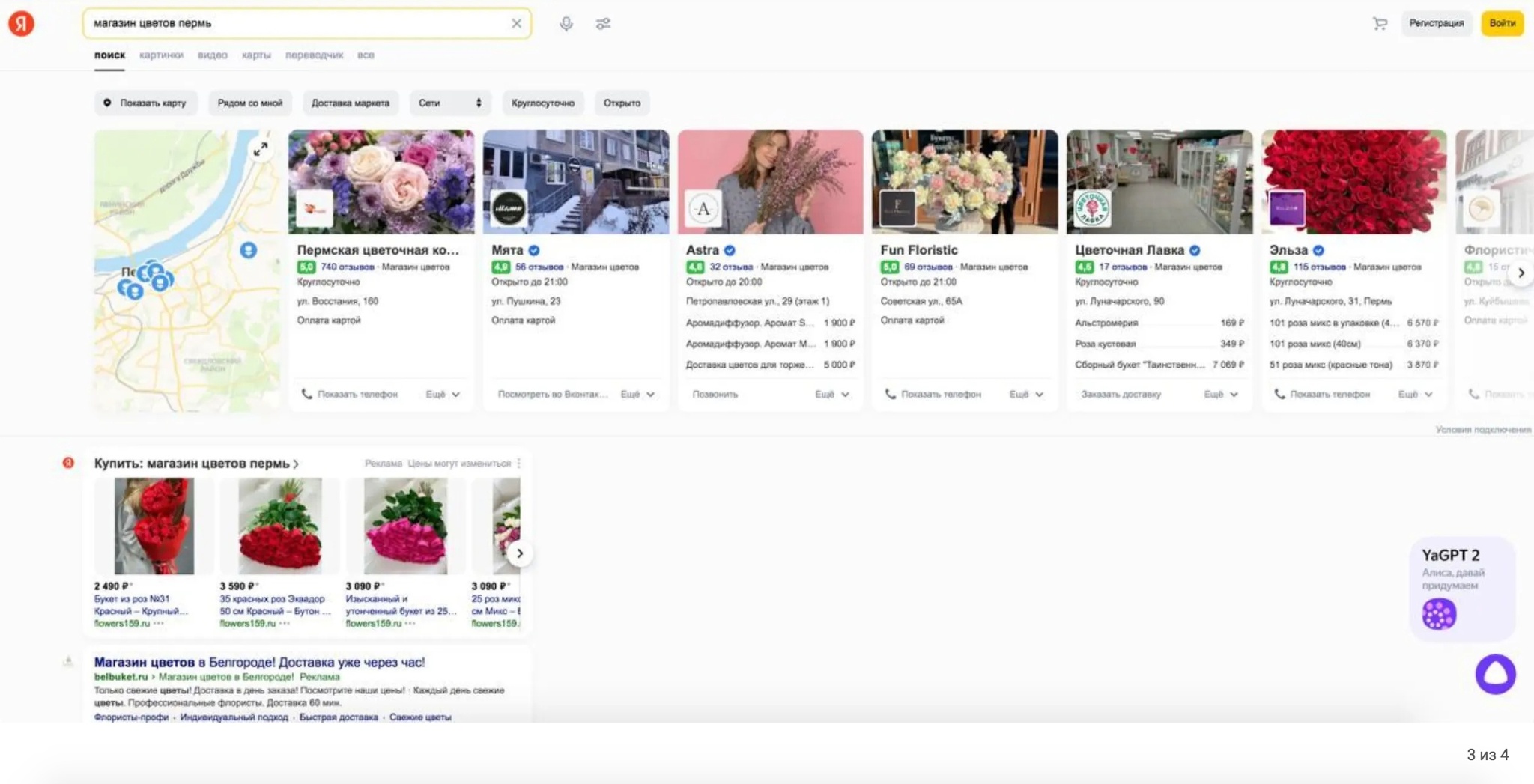The width and height of the screenshot is (1534, 784).
Task: Open ad options three-dot menu
Action: pyautogui.click(x=518, y=464)
